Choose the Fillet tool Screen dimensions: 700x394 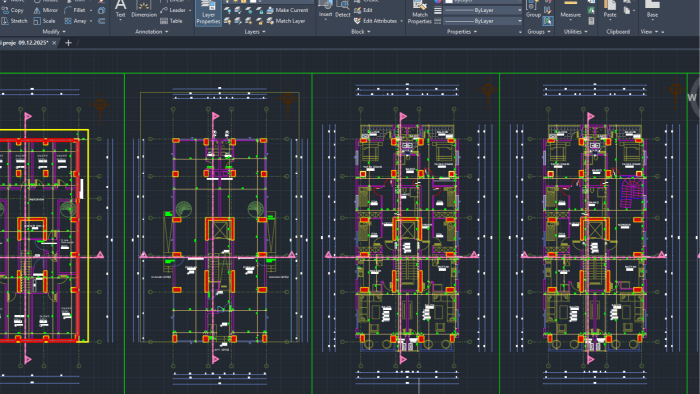coord(75,10)
